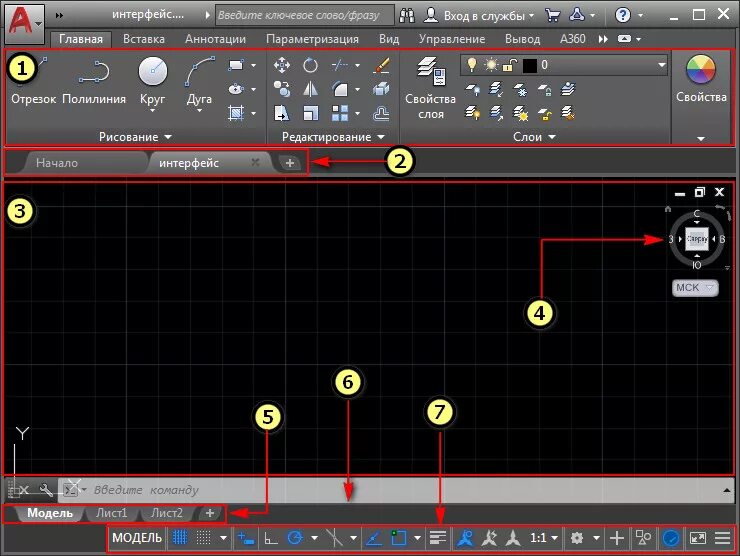Open Круг tool options arrow
740x556 pixels.
tap(152, 111)
